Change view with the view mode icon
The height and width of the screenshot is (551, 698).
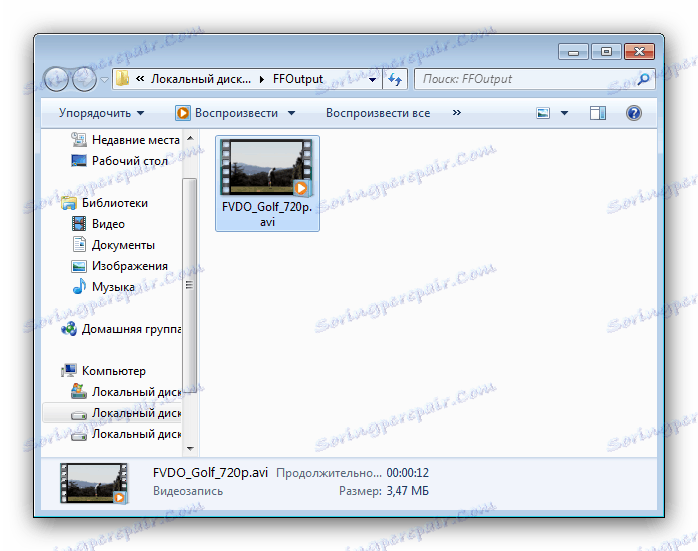[x=543, y=113]
